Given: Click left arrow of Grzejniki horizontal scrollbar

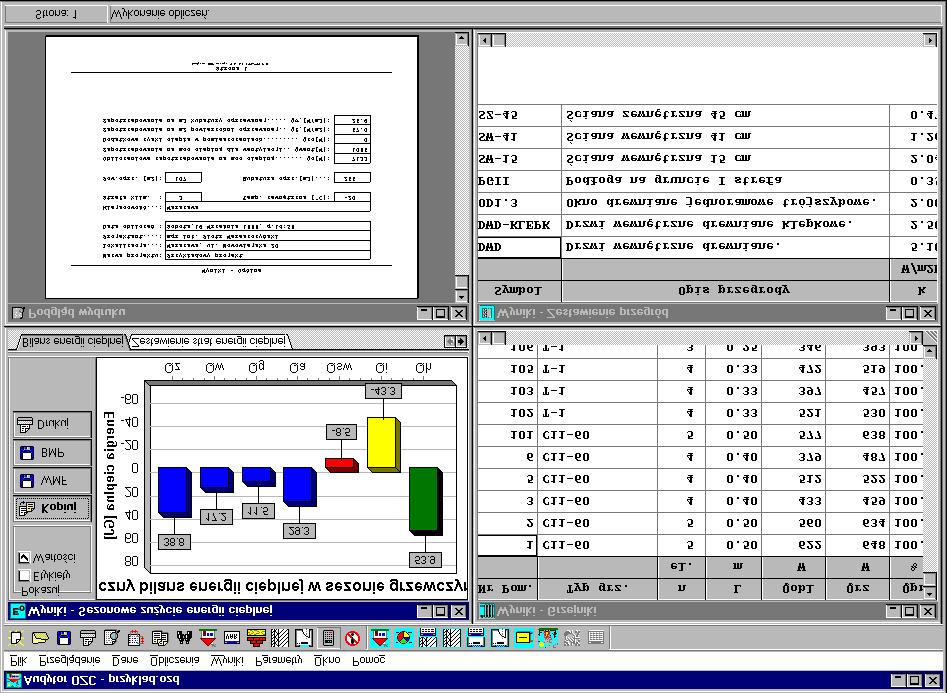Looking at the screenshot, I should (484, 338).
